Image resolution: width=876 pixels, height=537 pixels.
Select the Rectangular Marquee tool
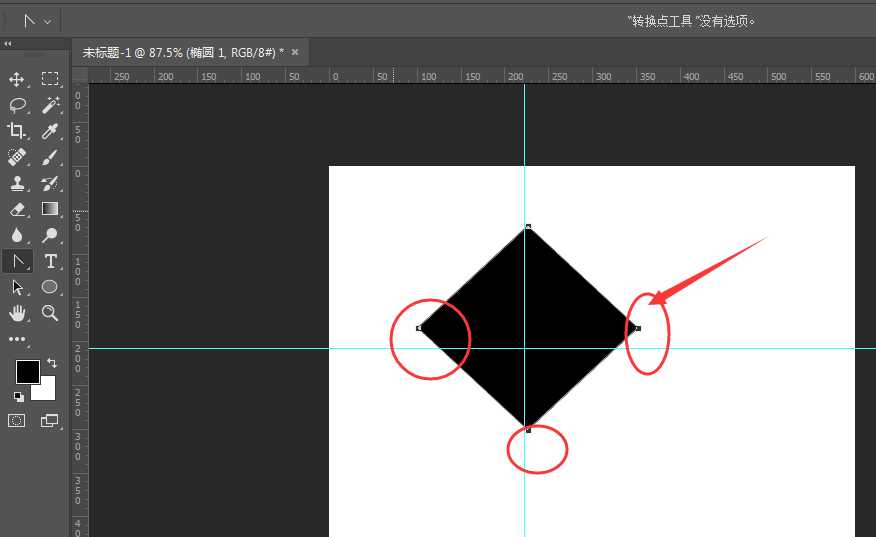tap(50, 79)
